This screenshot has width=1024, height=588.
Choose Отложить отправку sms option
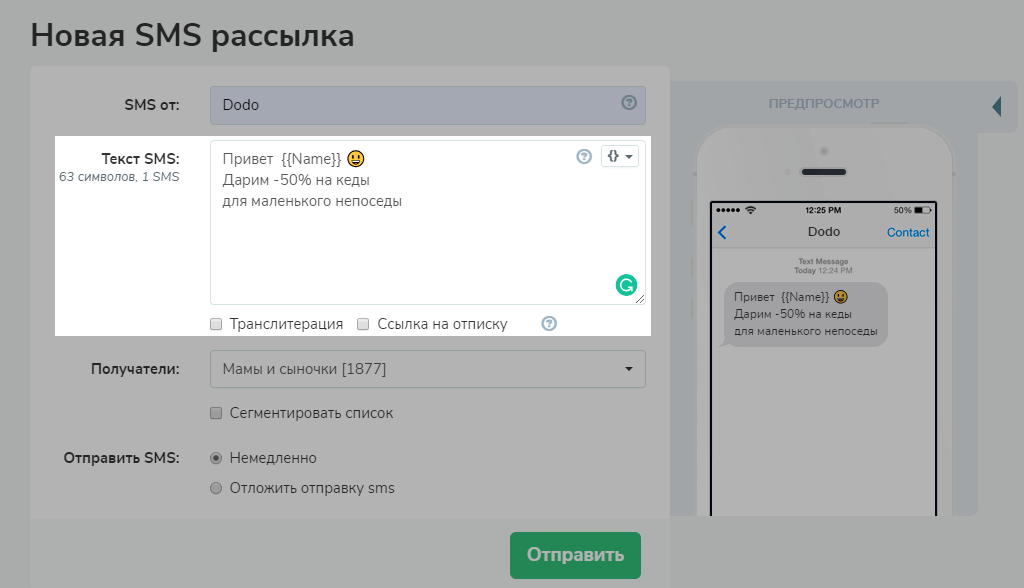(215, 488)
